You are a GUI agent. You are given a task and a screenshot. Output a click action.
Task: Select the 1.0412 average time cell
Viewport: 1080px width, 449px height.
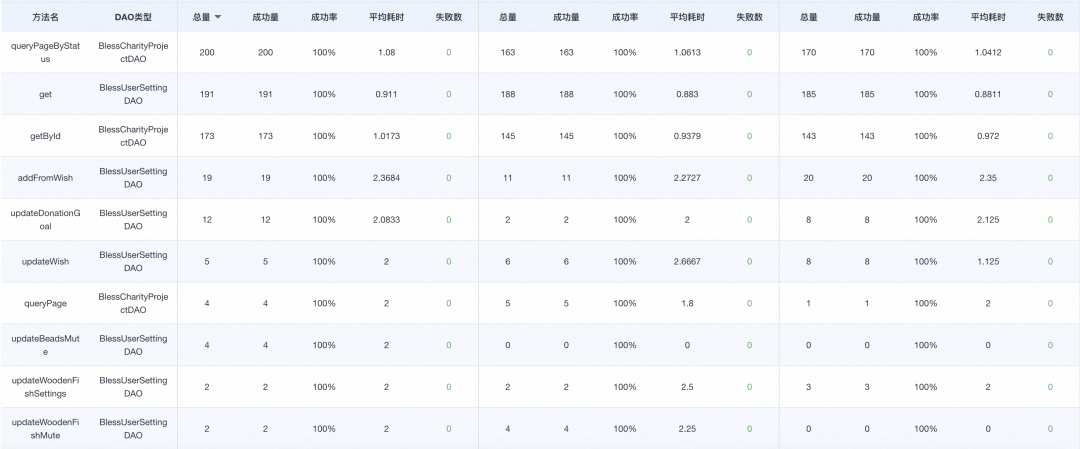(x=988, y=52)
